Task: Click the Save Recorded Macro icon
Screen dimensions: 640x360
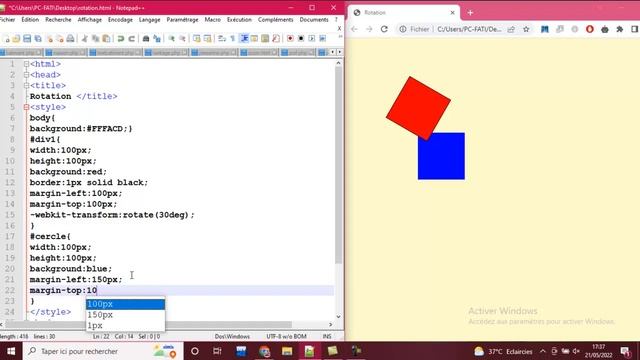Action: 322,39
